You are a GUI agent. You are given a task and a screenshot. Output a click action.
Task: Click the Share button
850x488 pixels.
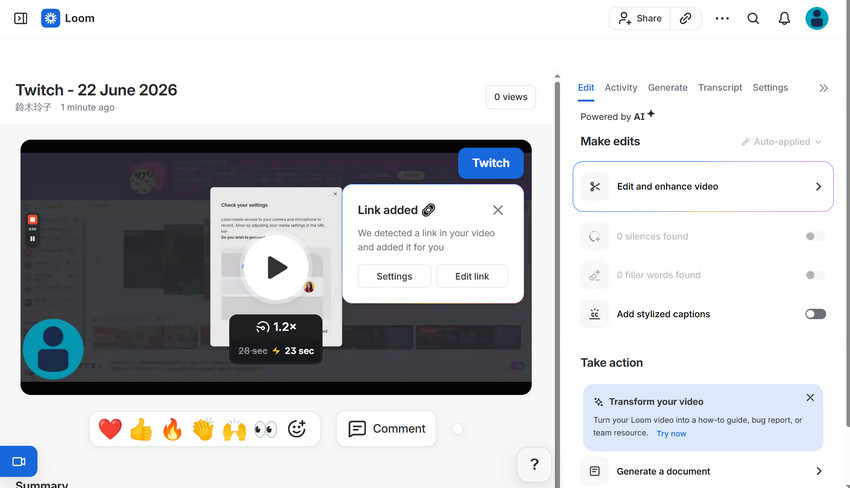pyautogui.click(x=640, y=18)
